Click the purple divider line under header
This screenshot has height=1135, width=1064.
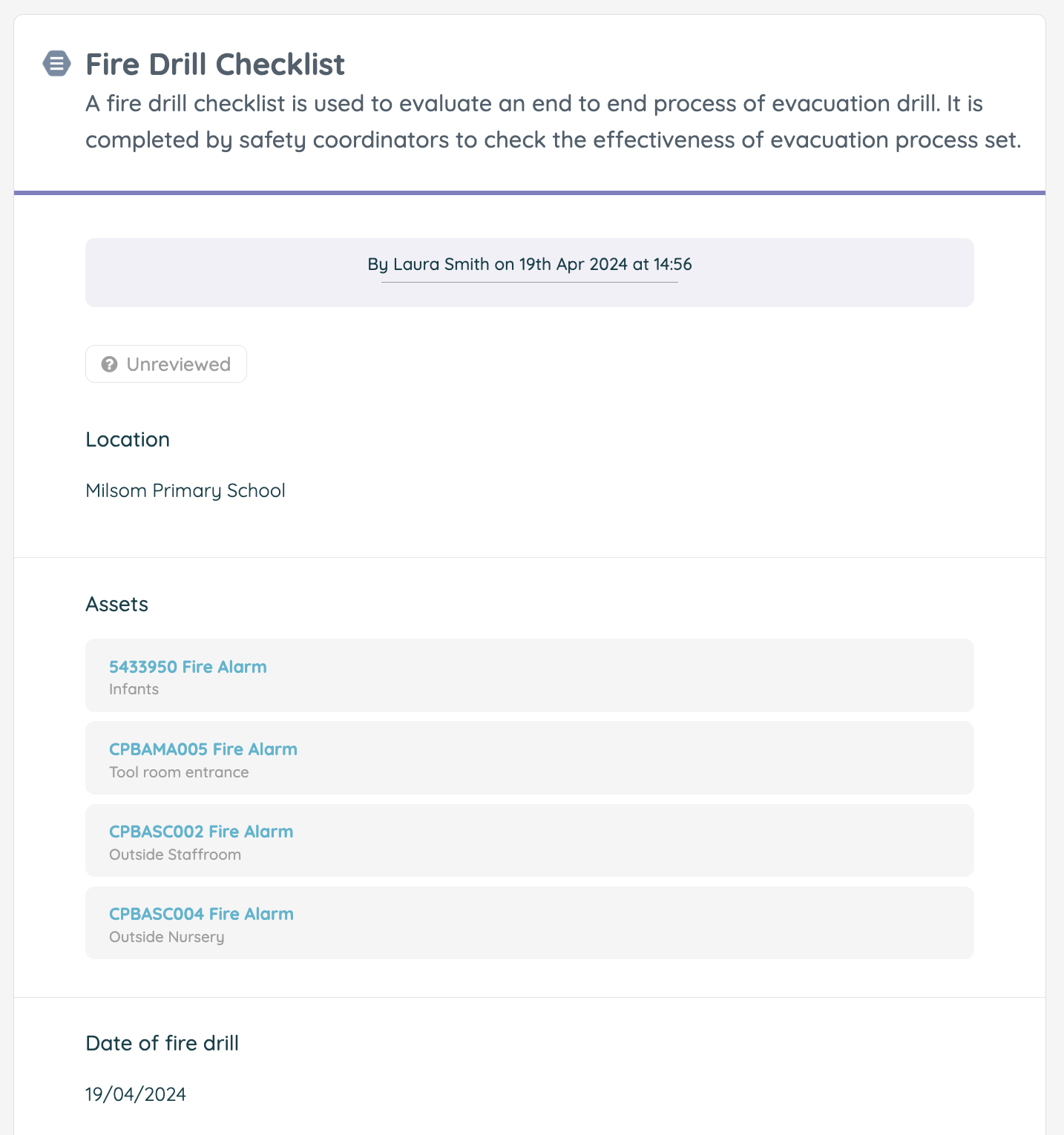coord(530,193)
